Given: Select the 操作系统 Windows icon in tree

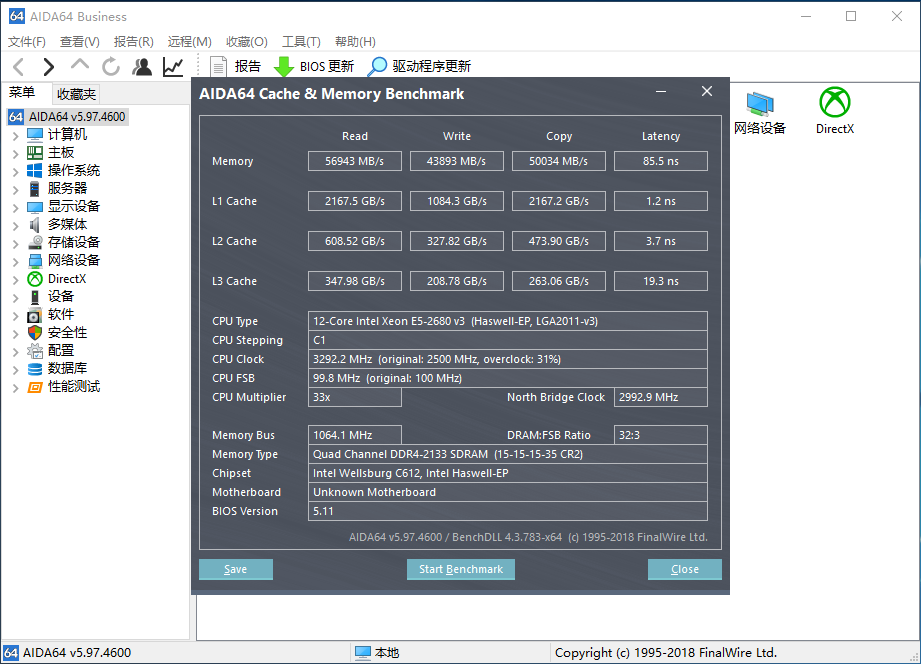Looking at the screenshot, I should coord(35,170).
